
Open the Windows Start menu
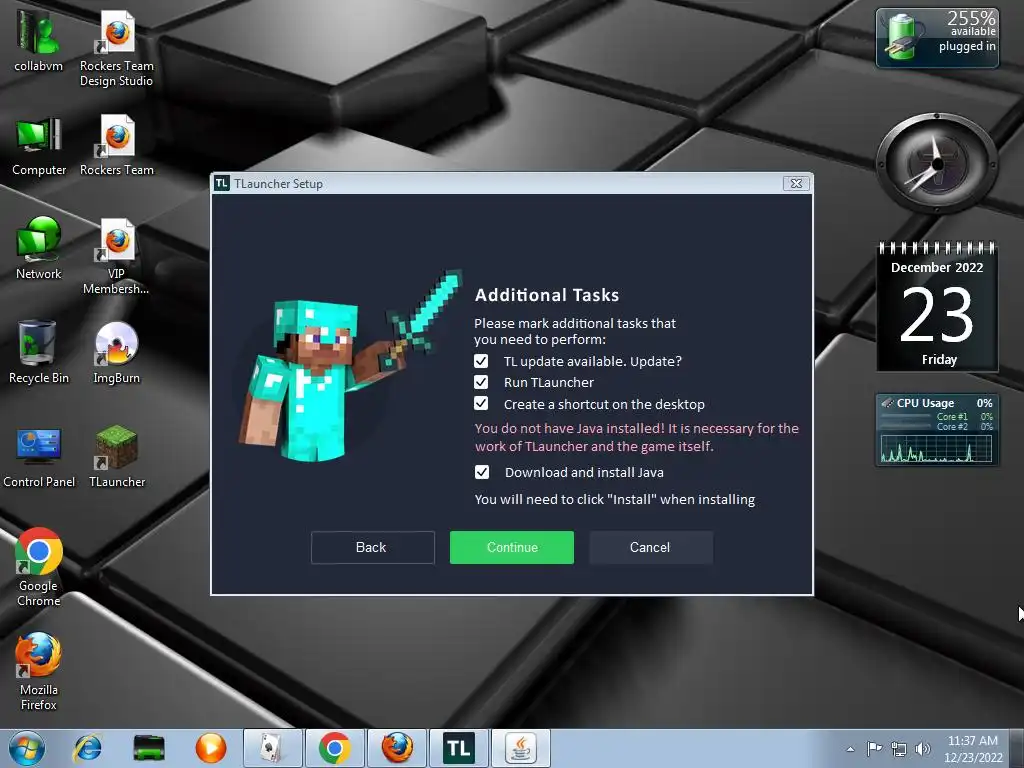(x=27, y=748)
